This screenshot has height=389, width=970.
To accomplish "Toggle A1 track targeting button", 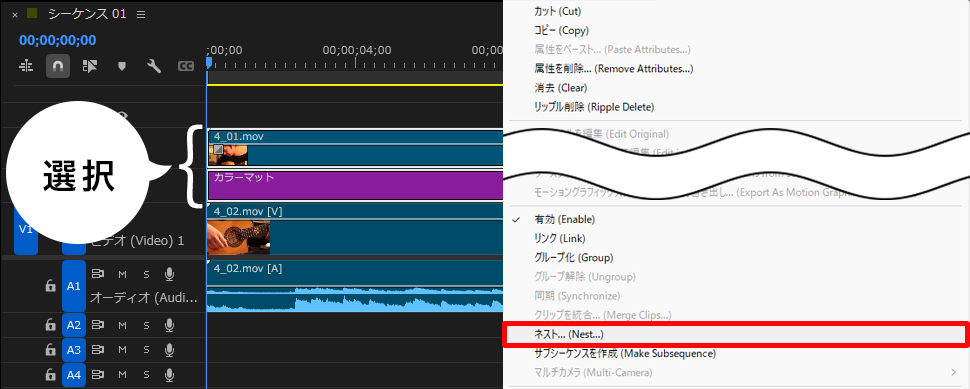I will click(x=74, y=286).
